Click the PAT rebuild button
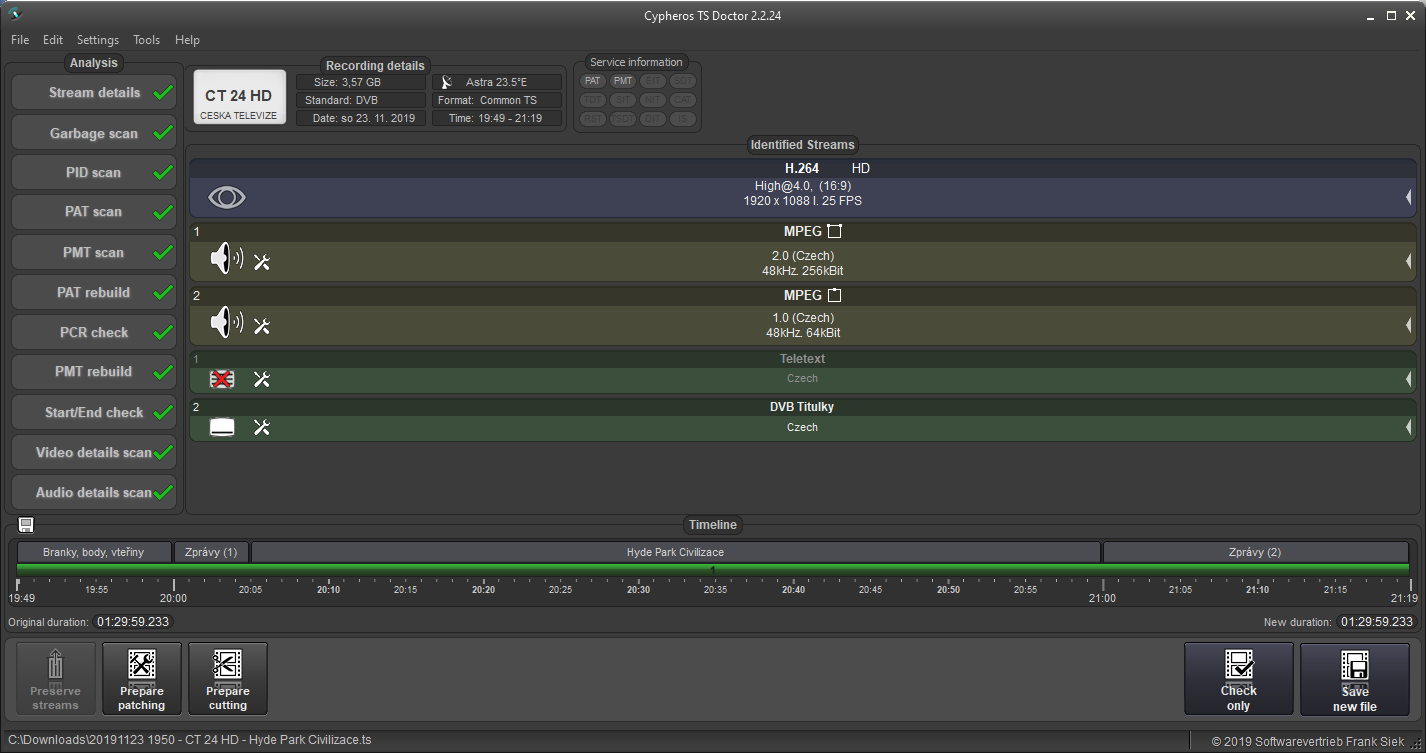 pos(94,292)
